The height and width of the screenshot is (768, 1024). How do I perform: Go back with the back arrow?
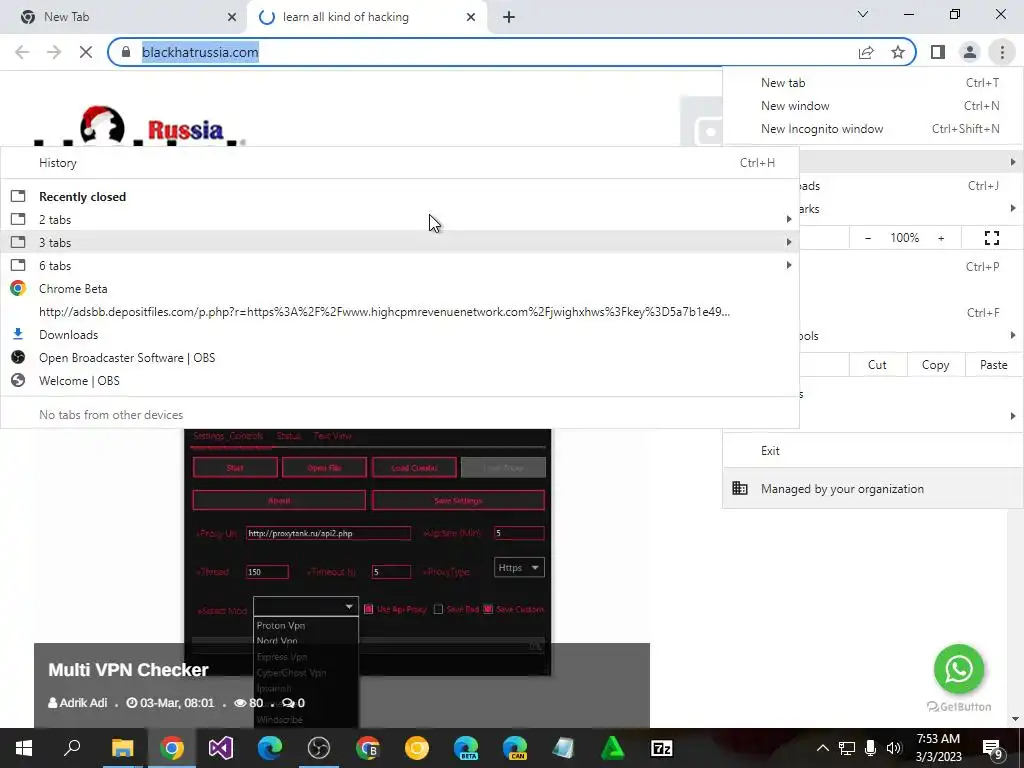[22, 52]
